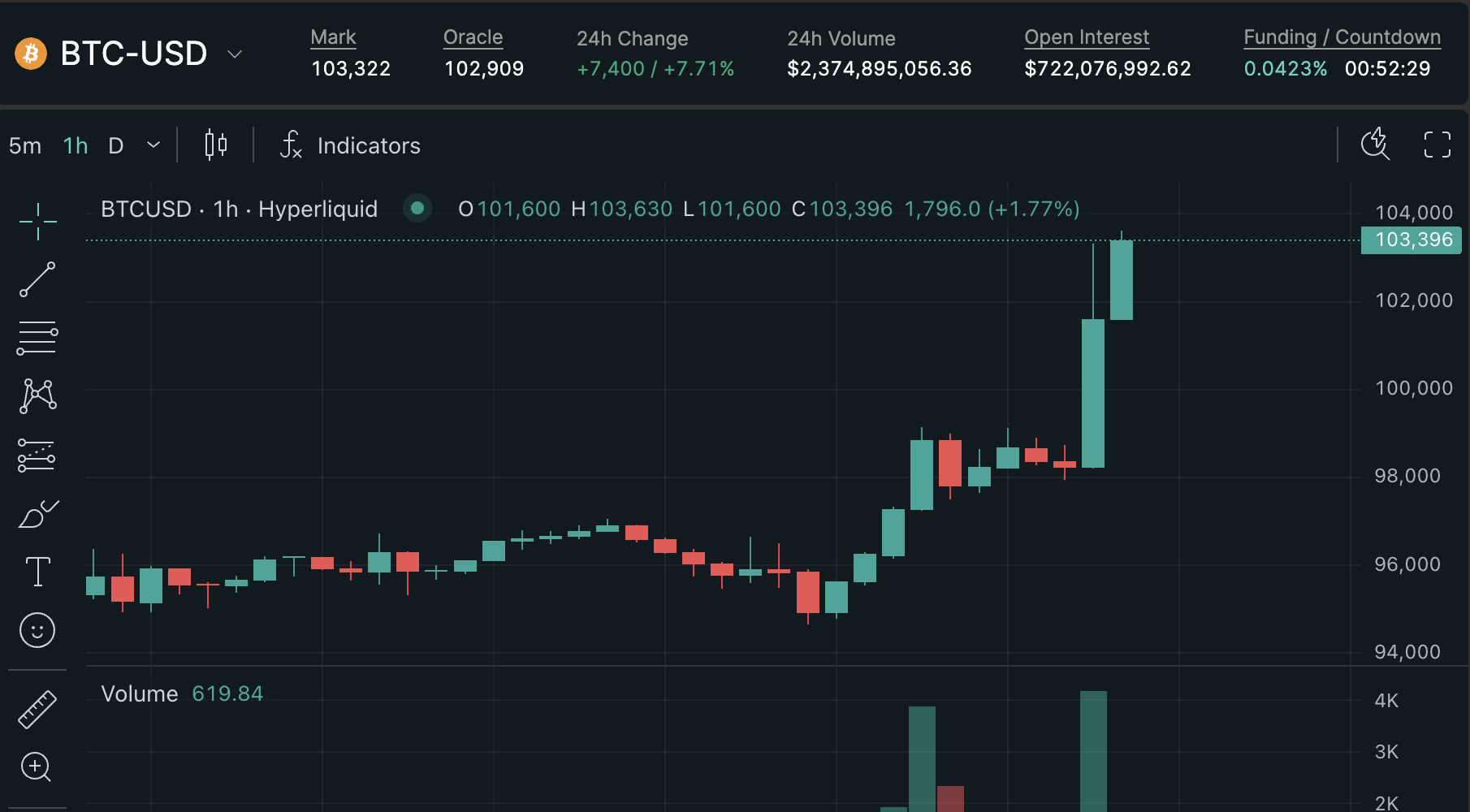The width and height of the screenshot is (1470, 812).
Task: Click the green market status dot
Action: tap(417, 209)
